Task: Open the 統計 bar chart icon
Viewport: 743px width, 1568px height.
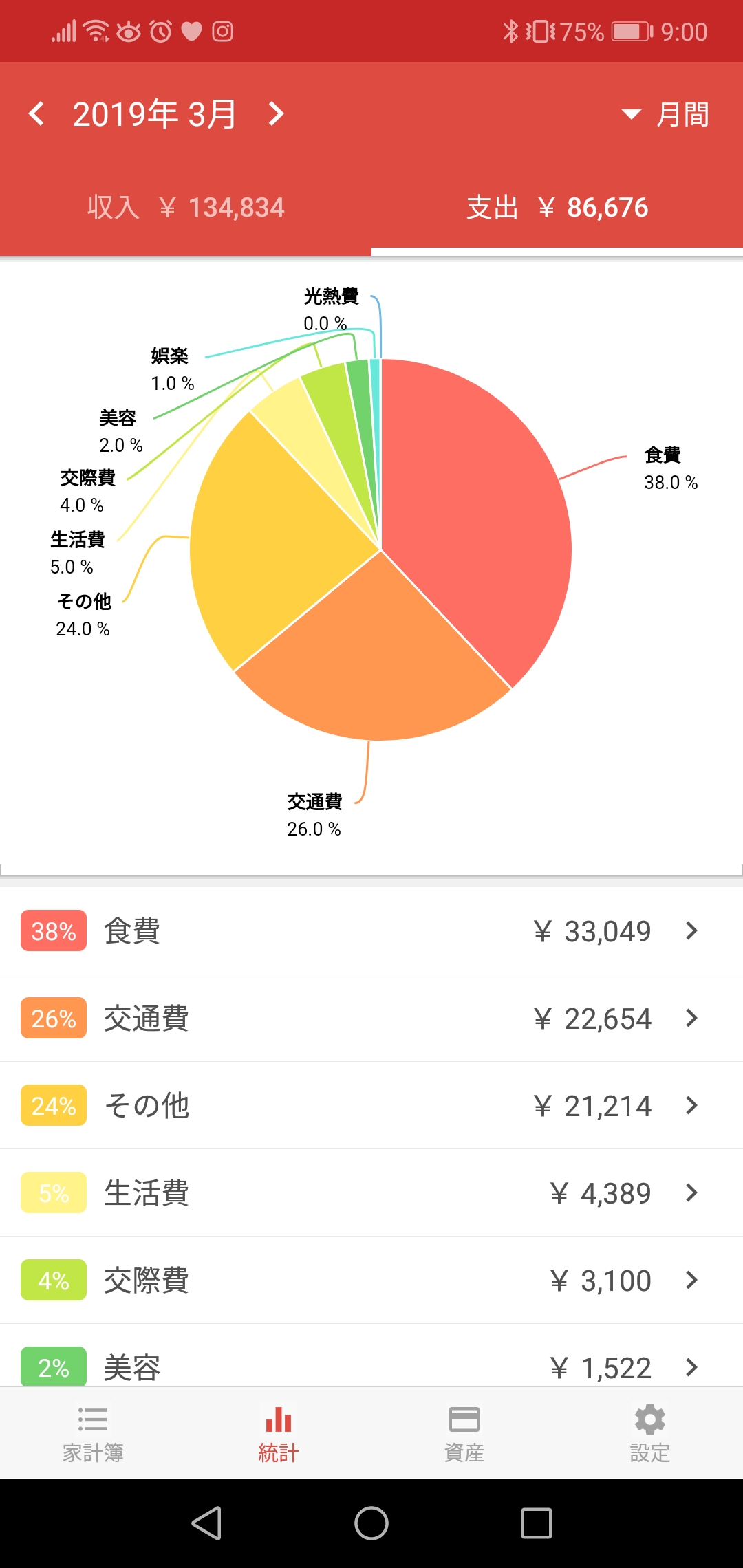Action: 279,1419
